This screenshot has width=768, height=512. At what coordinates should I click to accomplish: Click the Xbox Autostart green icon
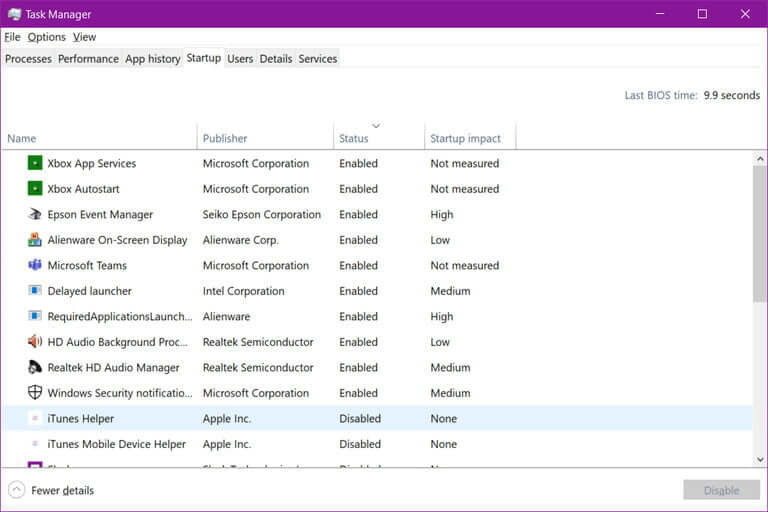click(x=35, y=188)
